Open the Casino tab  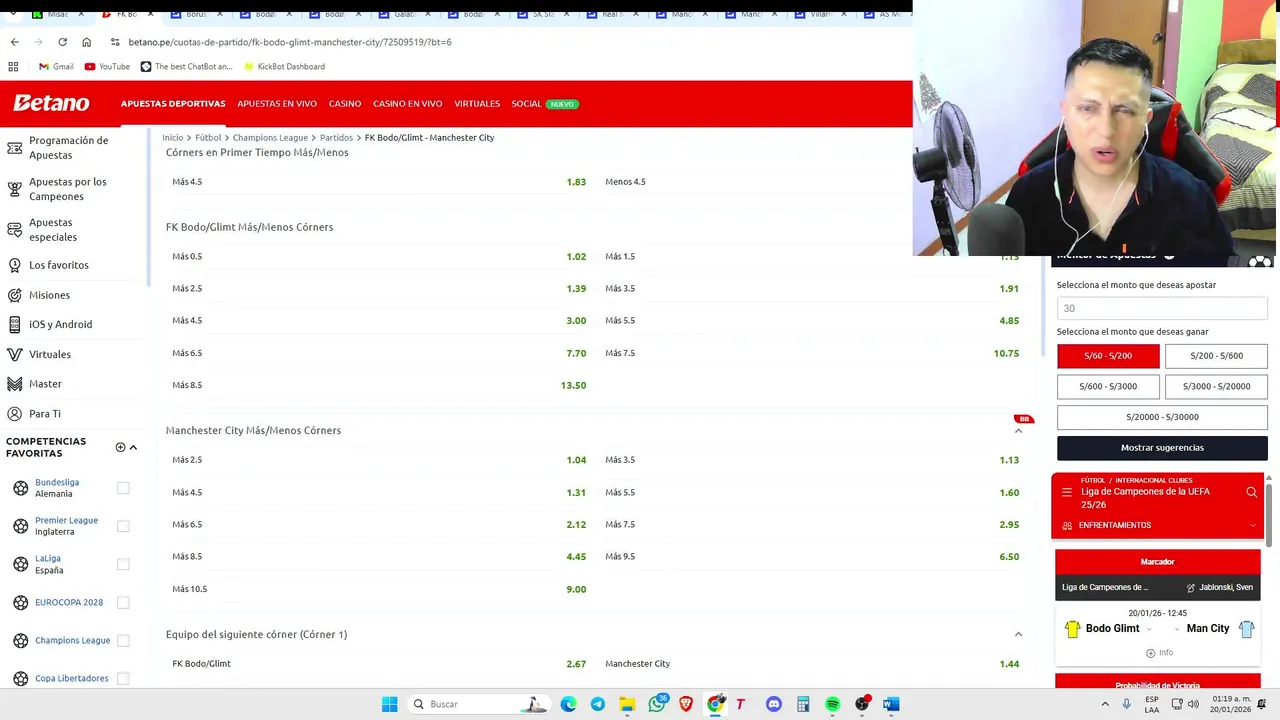point(345,104)
